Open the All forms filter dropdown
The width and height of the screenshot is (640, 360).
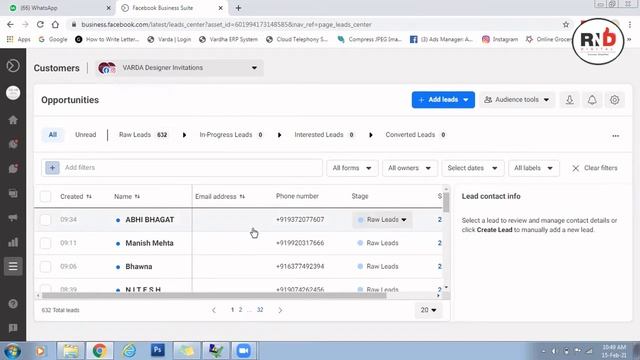pos(352,168)
